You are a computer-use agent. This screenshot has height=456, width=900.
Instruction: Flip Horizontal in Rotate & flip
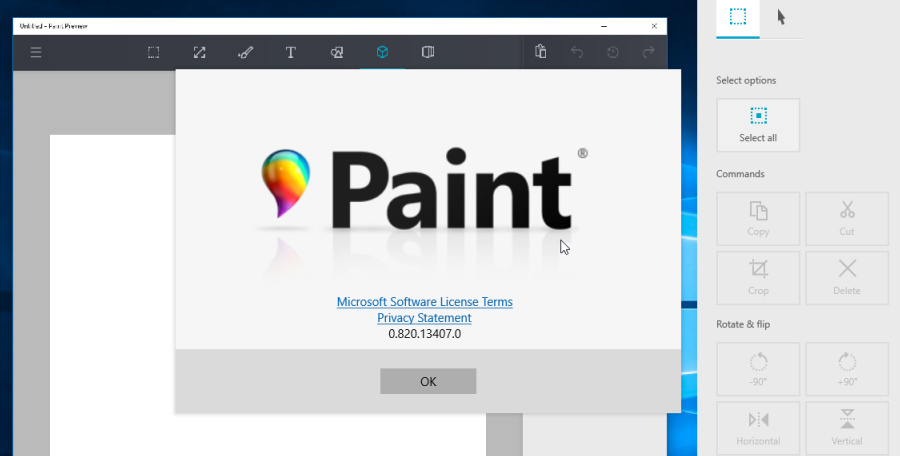click(x=758, y=427)
